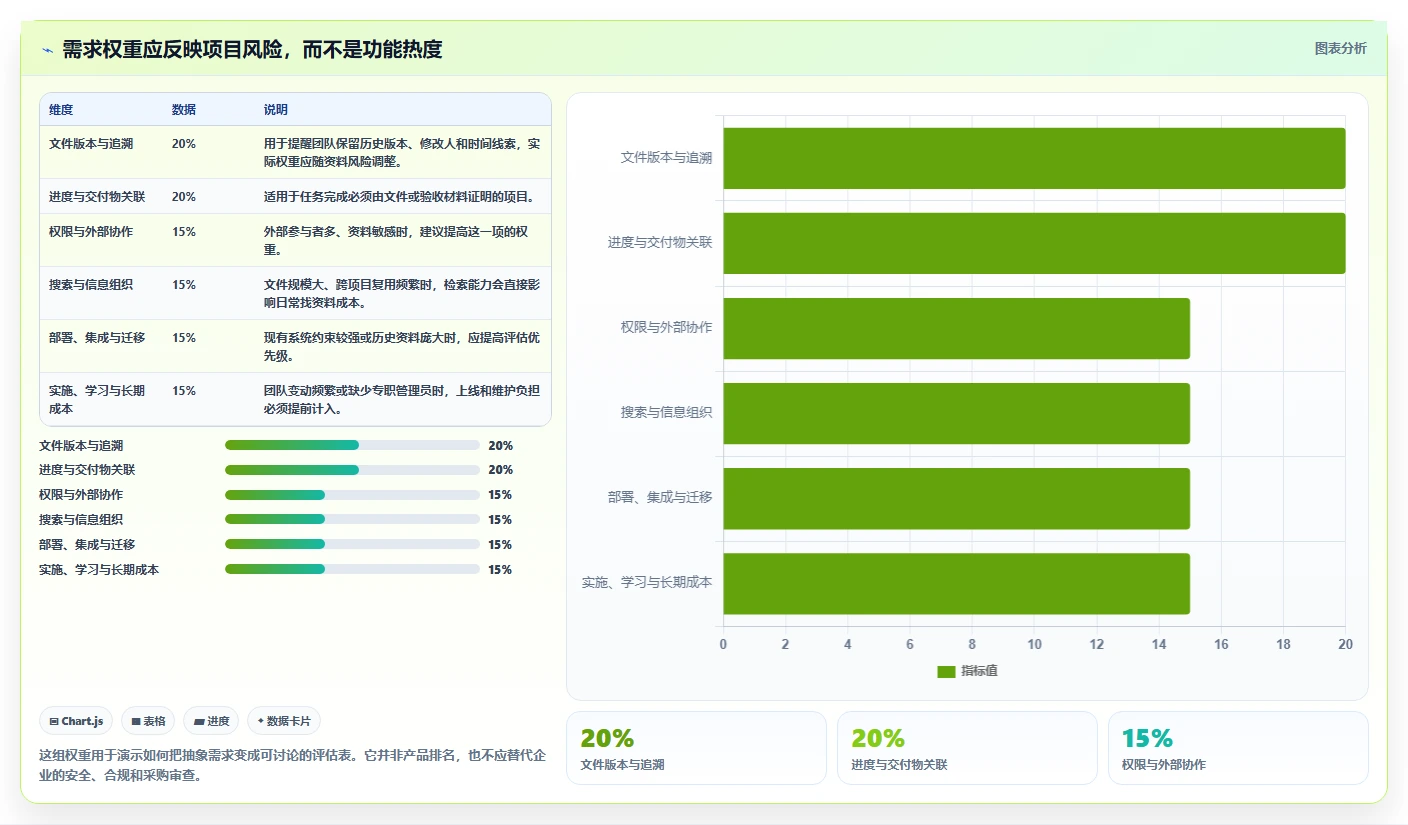The width and height of the screenshot is (1408, 825).
Task: Select the 表格 tag chip
Action: tap(148, 721)
